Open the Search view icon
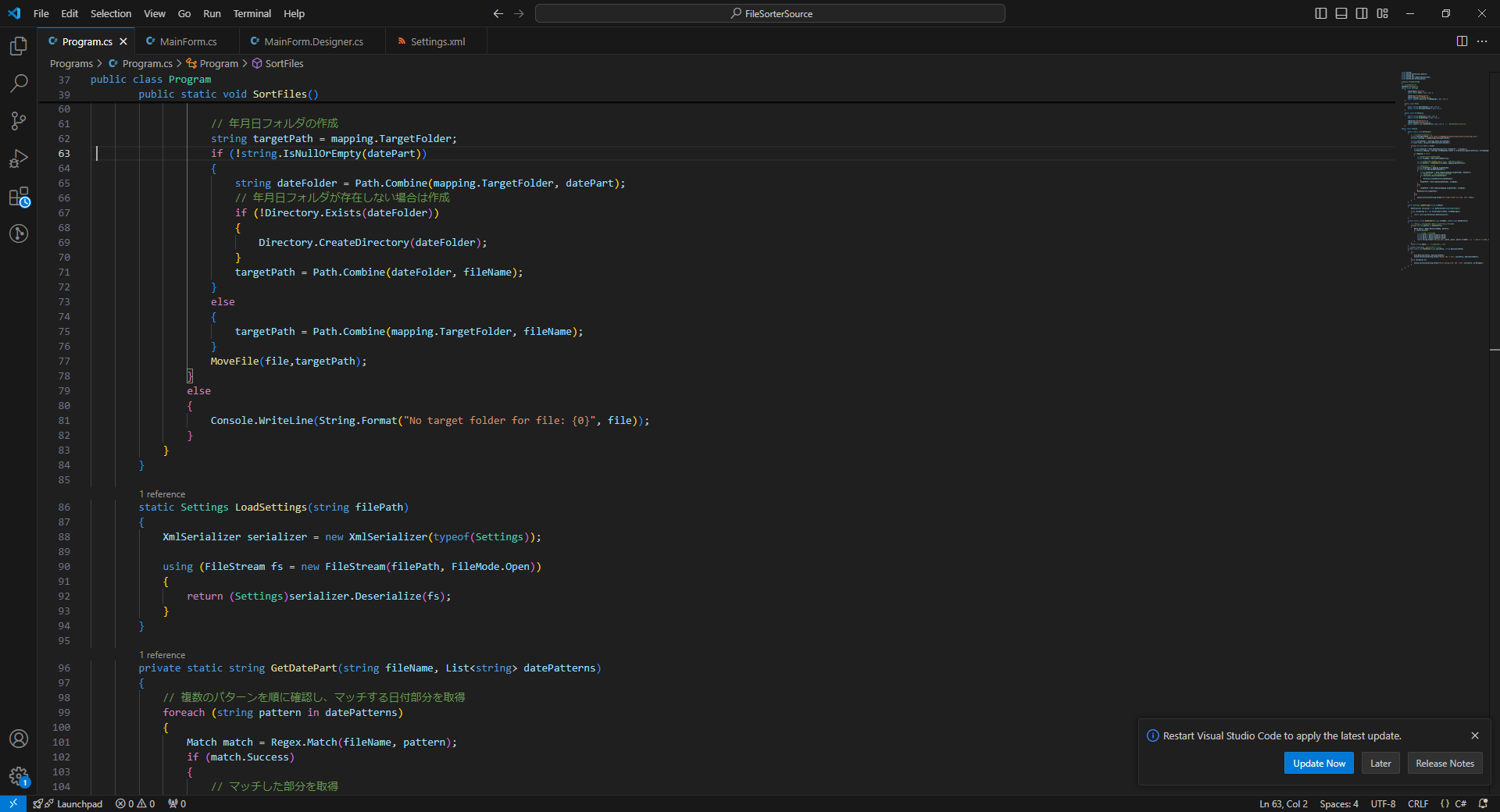Viewport: 1500px width, 812px height. 19,84
